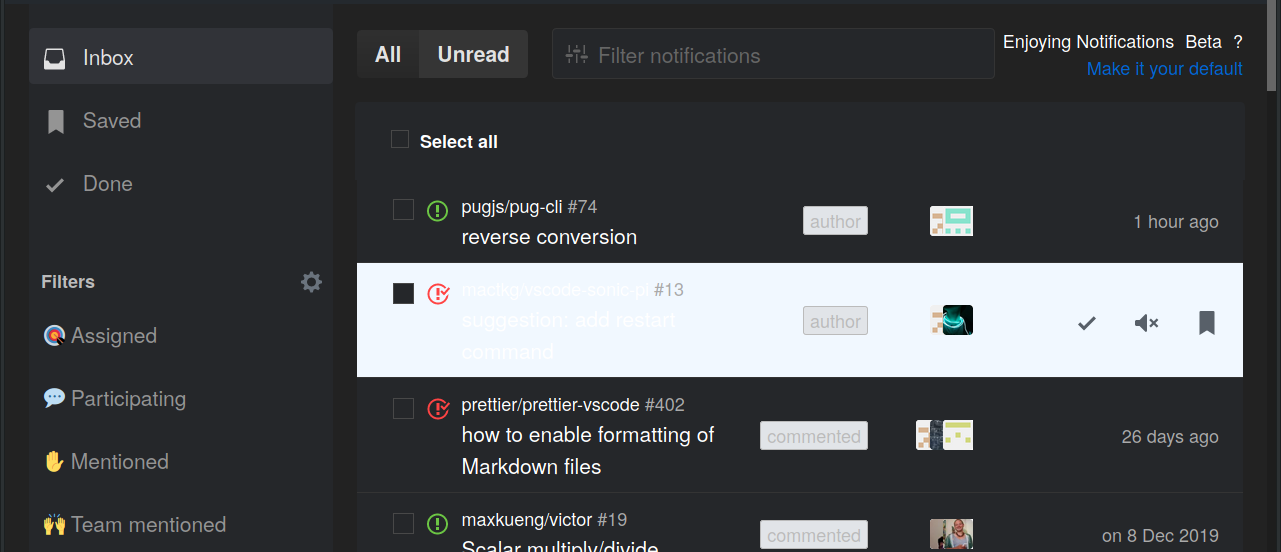Check the prettier-vscode #402 notification checkbox
The width and height of the screenshot is (1281, 552).
403,408
